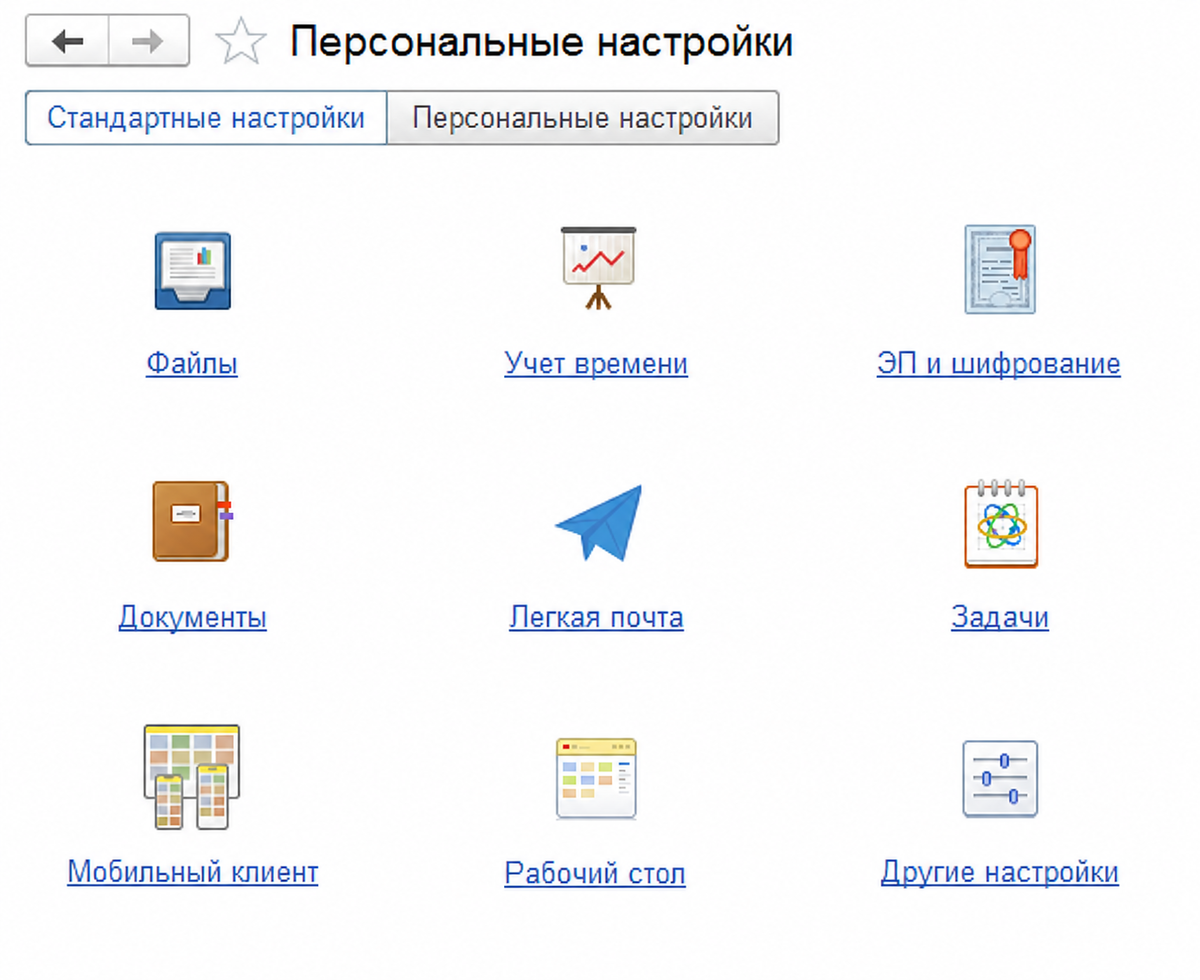Go back with the left arrow button
The height and width of the screenshot is (980, 1200).
[67, 42]
